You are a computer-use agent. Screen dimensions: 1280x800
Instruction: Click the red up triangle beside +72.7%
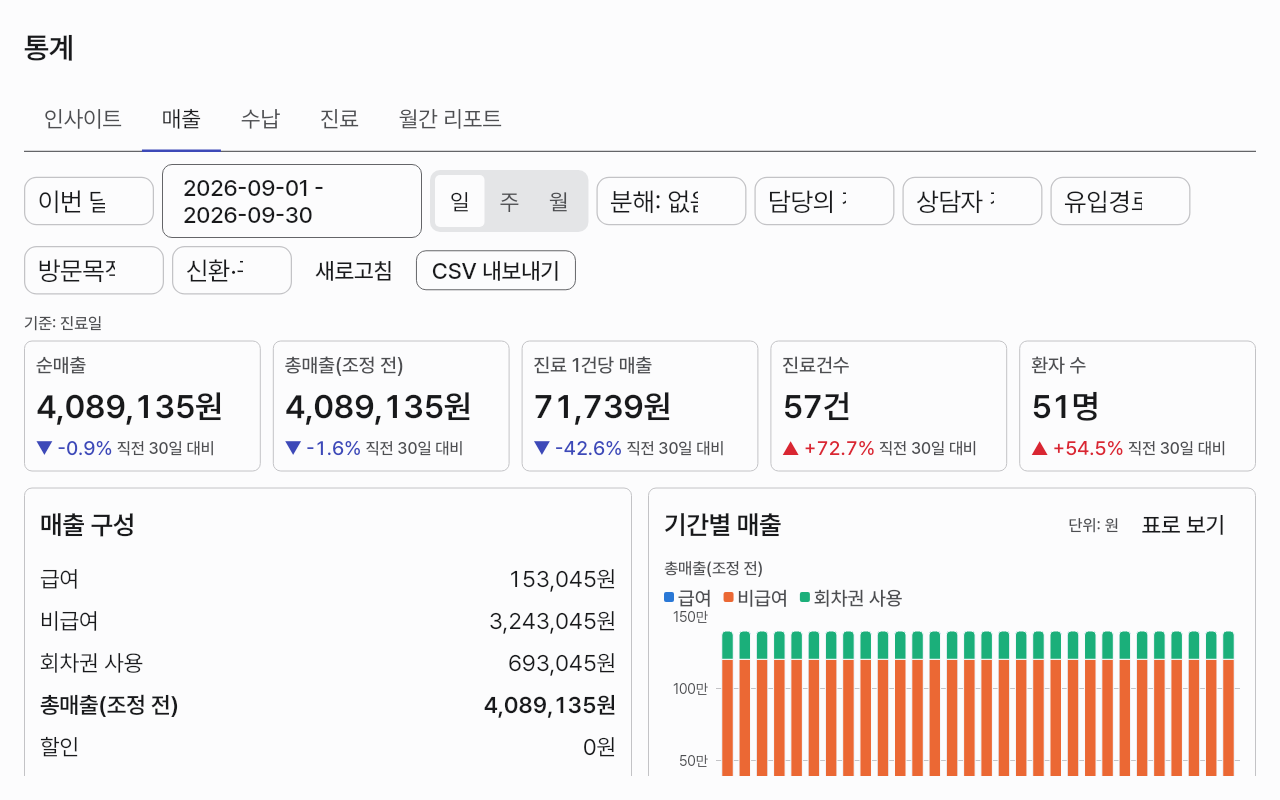click(x=791, y=448)
